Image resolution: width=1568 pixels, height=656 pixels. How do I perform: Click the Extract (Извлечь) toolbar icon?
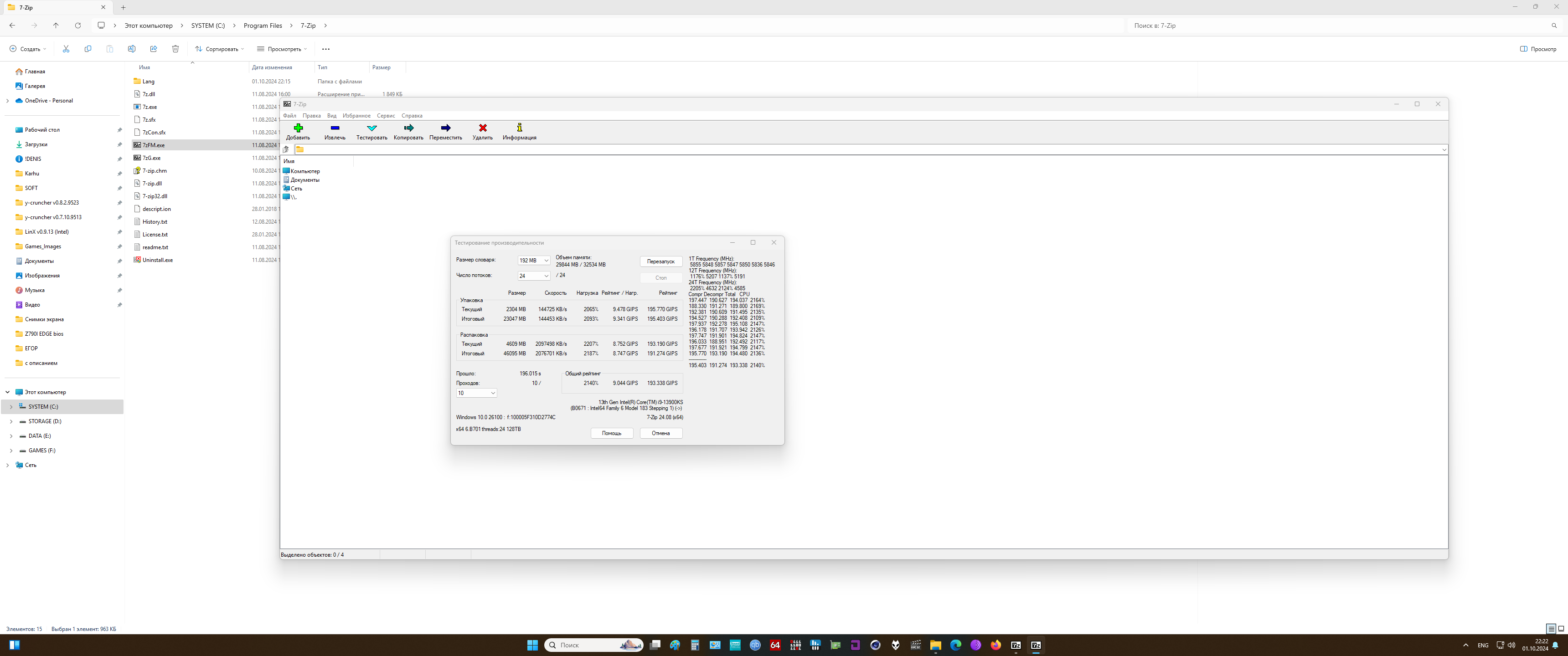click(335, 128)
